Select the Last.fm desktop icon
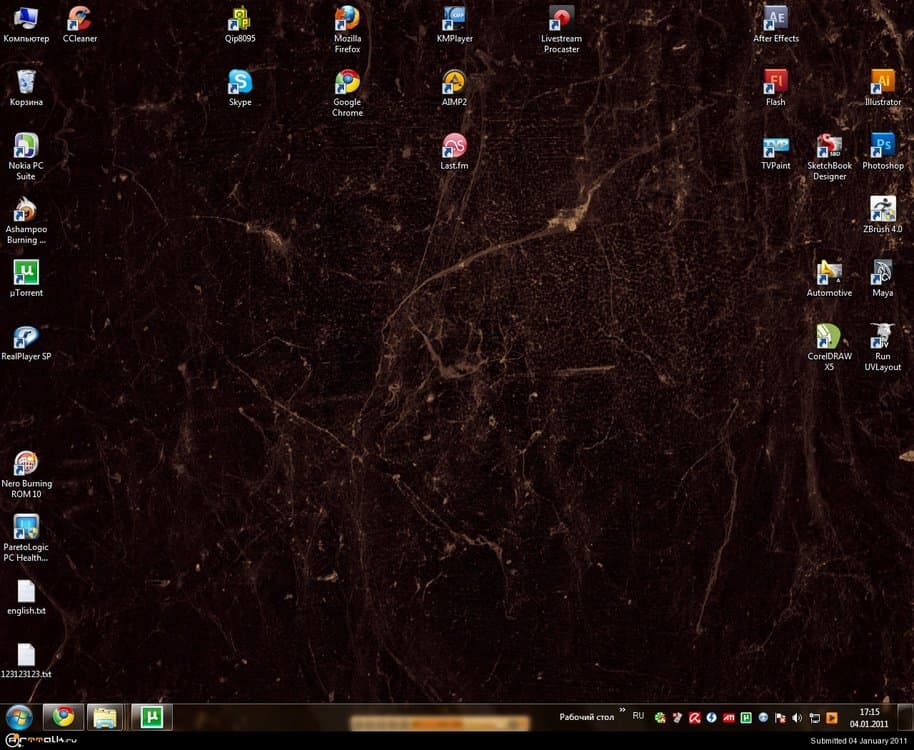Screen dimensions: 914x750 454,146
